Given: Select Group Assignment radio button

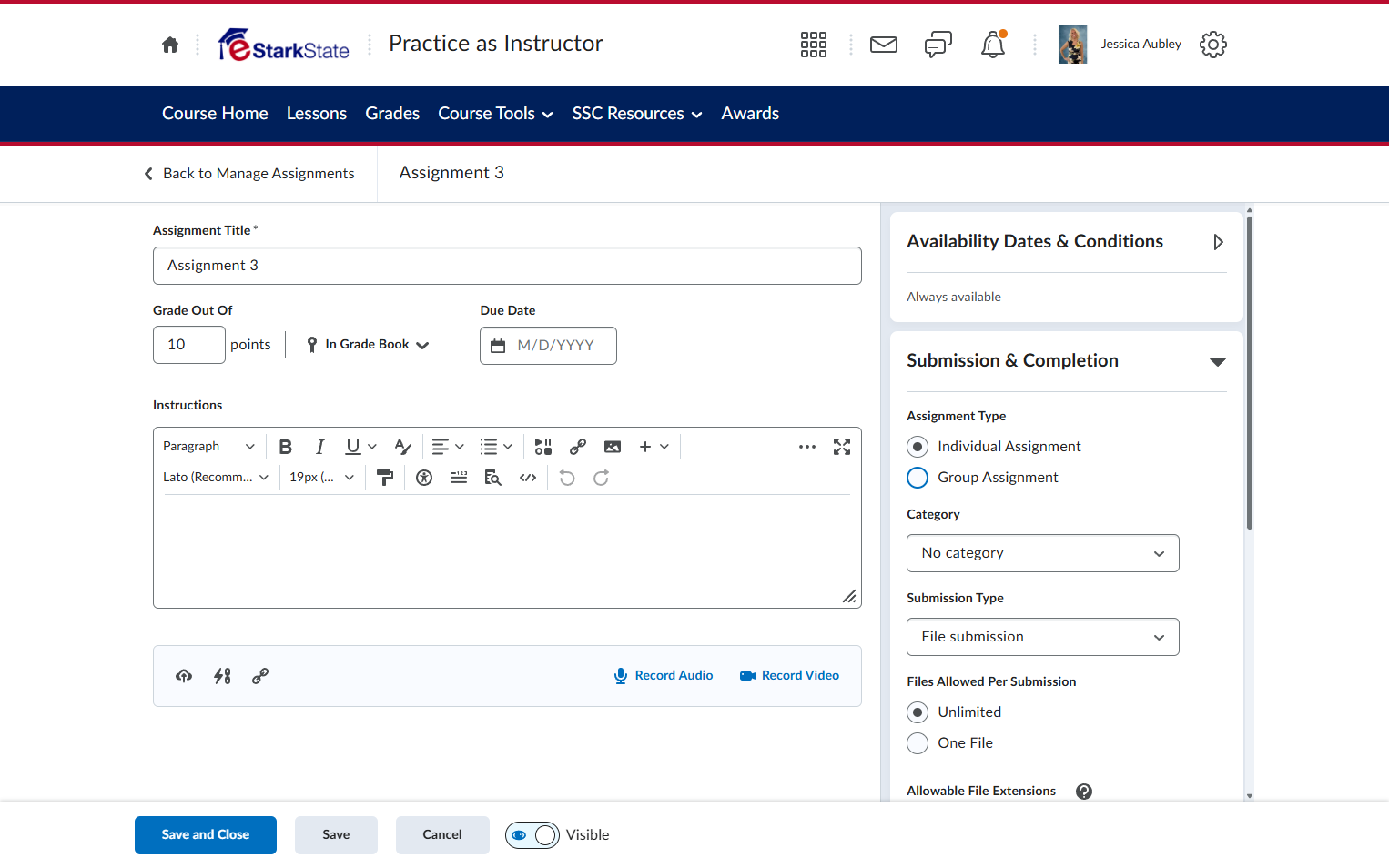Looking at the screenshot, I should 918,478.
